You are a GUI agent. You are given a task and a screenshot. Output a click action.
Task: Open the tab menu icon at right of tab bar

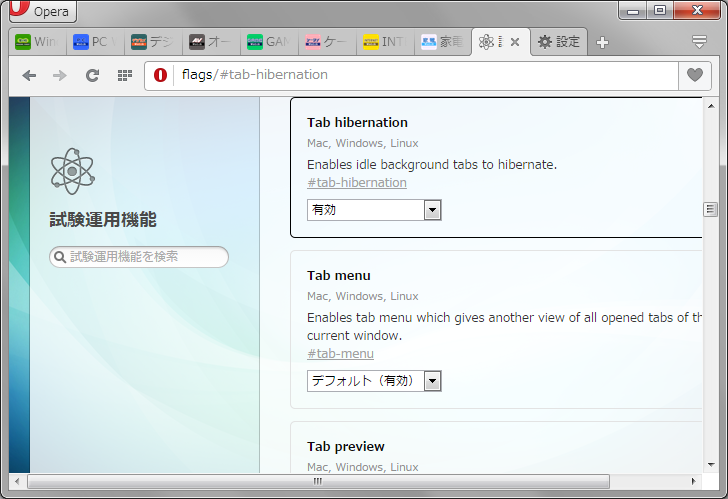click(699, 42)
